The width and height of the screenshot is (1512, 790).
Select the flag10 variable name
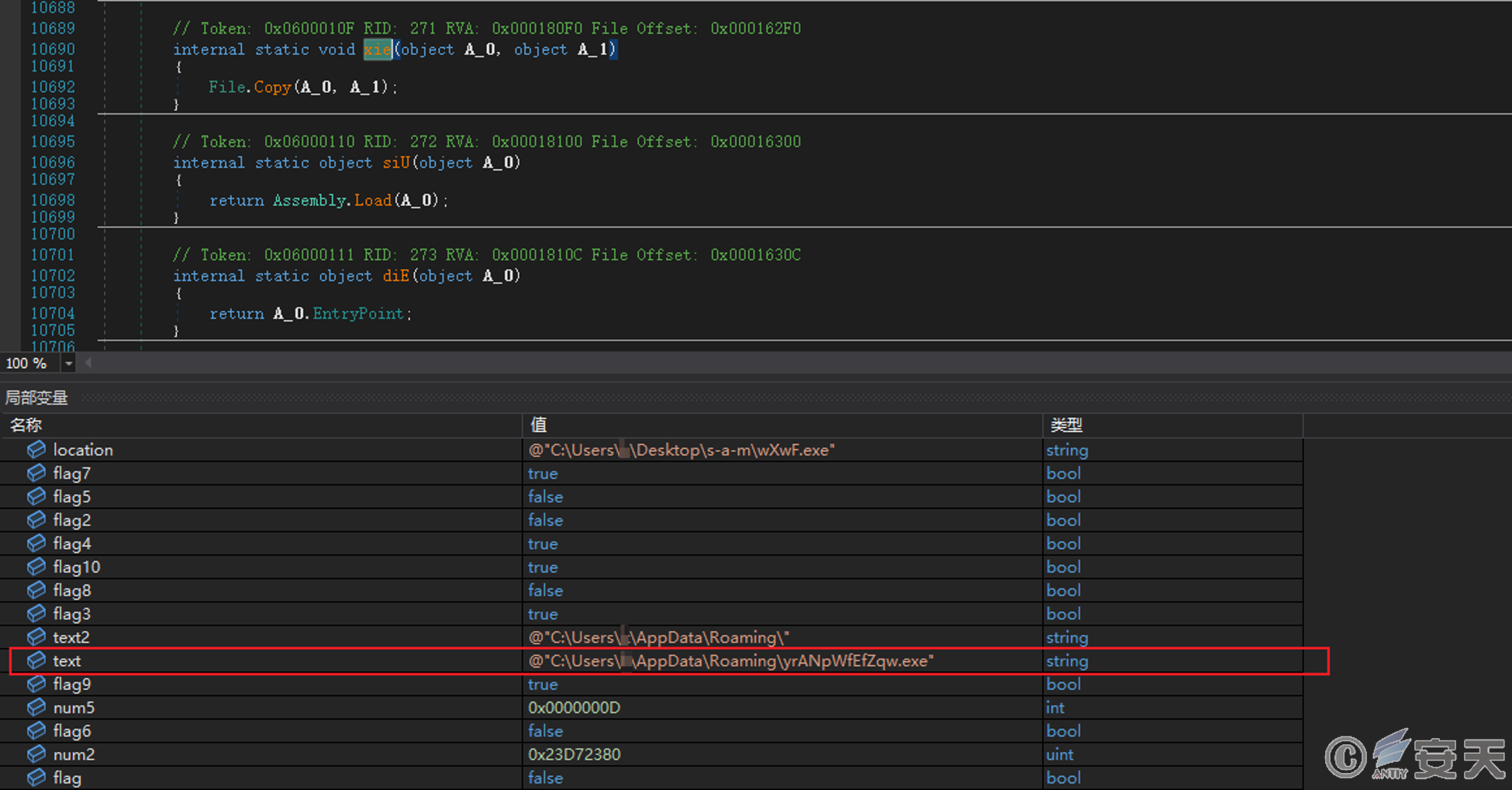(x=77, y=567)
